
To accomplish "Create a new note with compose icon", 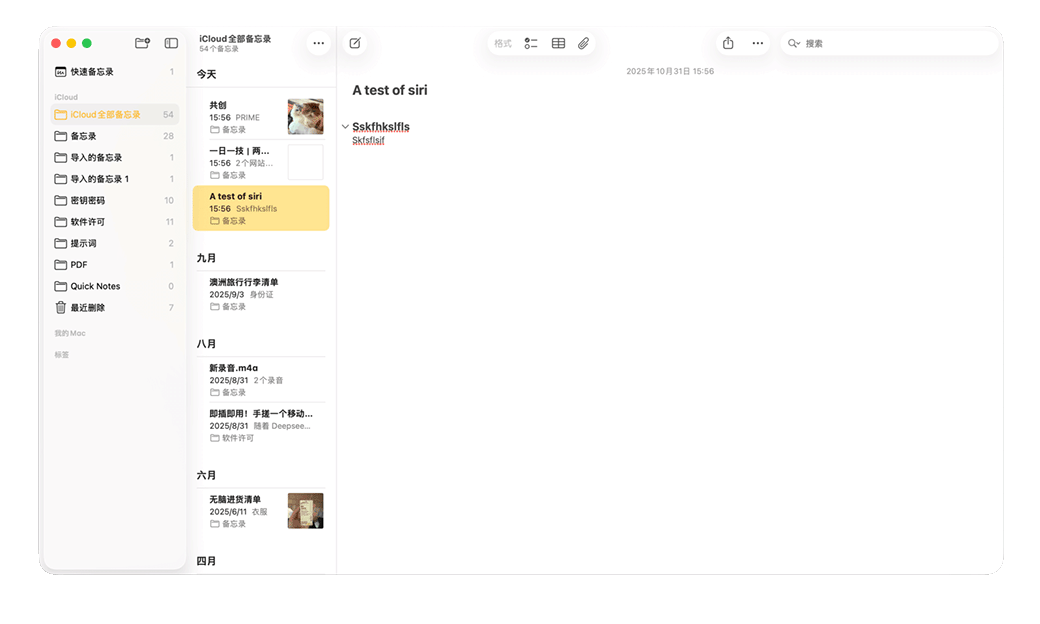I will (355, 43).
